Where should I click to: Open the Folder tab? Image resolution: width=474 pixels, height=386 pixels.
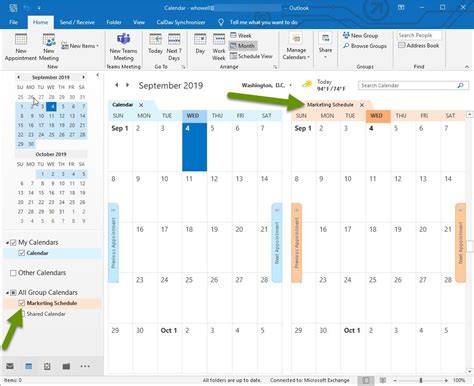click(x=114, y=22)
